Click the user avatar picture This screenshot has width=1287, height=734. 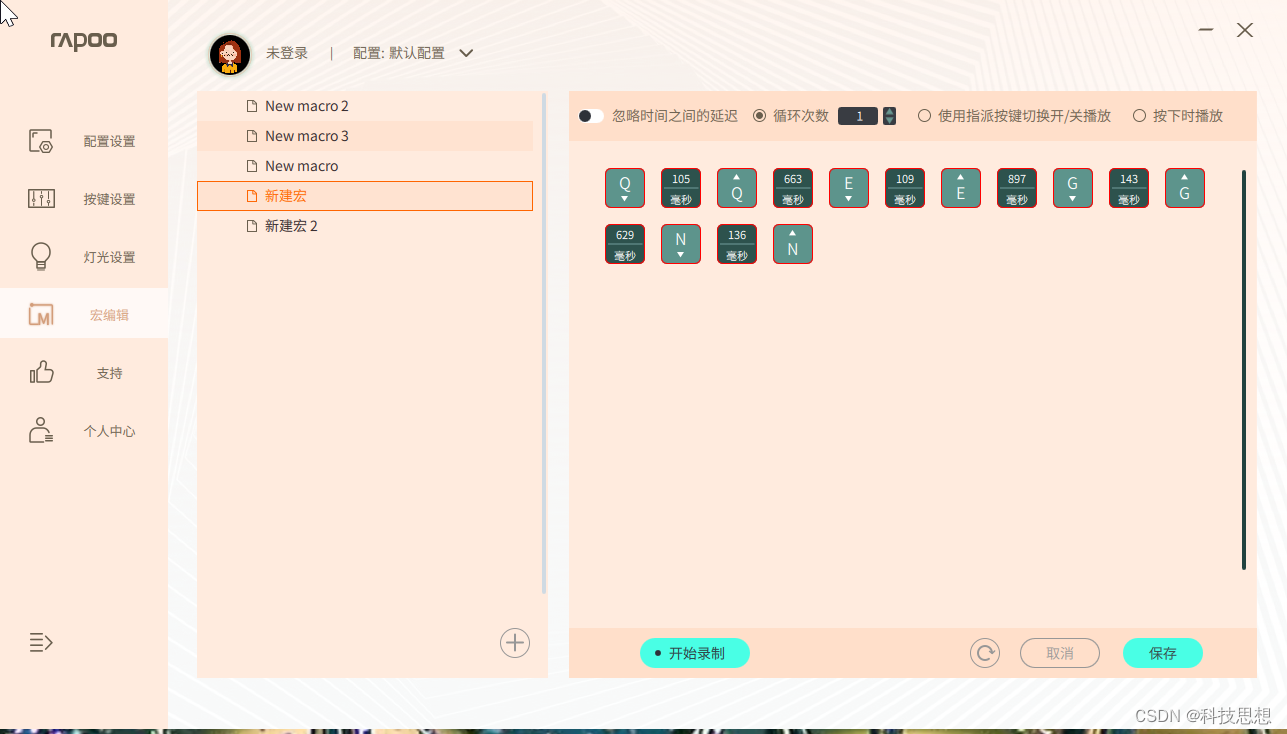click(230, 54)
